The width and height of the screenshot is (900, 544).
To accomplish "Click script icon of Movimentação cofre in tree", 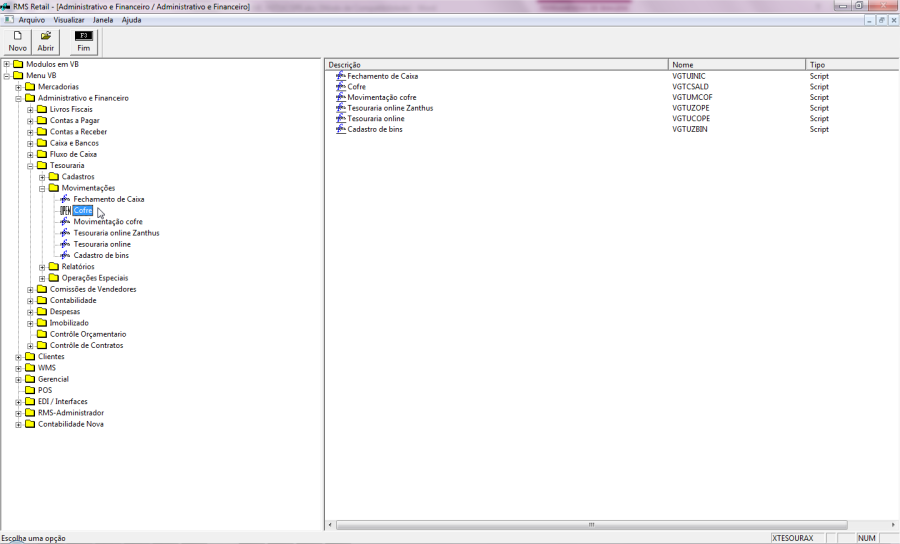I will [x=65, y=222].
